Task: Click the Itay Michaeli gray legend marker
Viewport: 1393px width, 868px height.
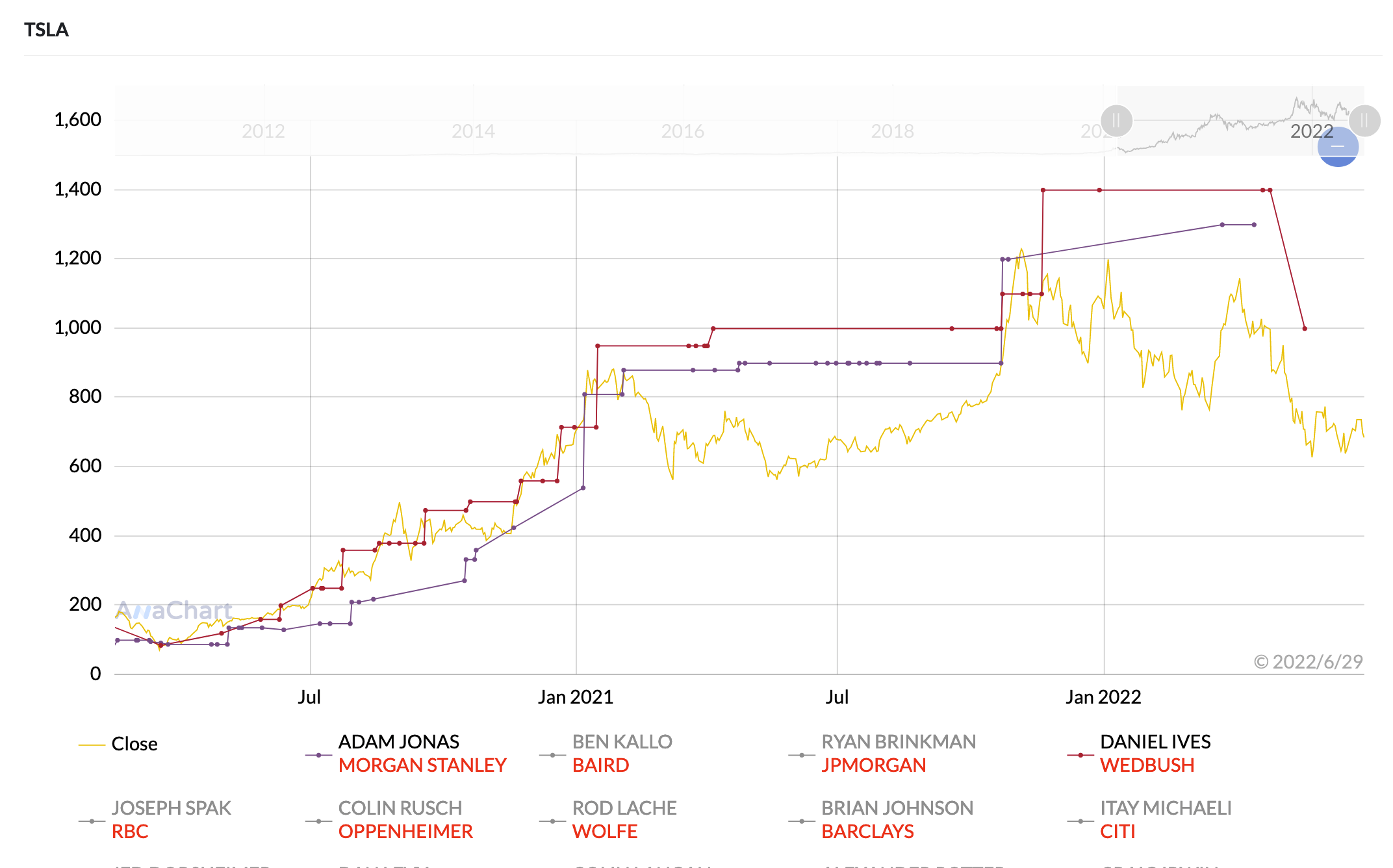Action: [x=1080, y=821]
